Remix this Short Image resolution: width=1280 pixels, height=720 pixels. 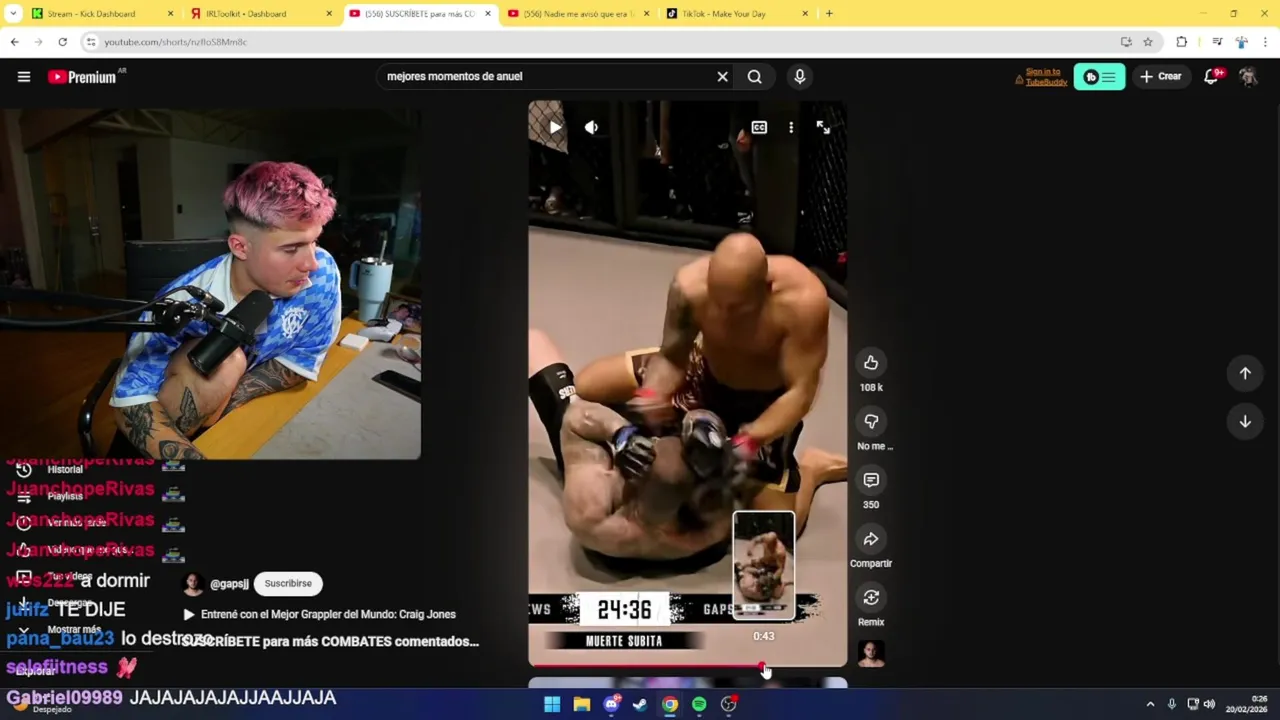click(871, 598)
